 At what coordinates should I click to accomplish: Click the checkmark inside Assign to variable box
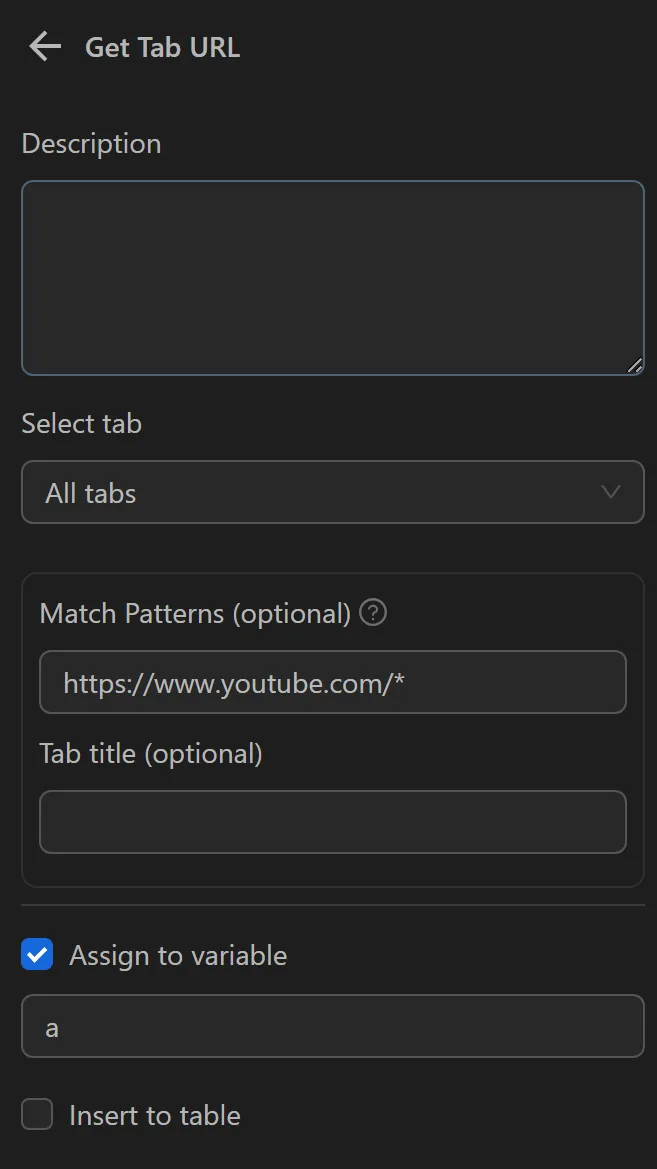pos(37,954)
